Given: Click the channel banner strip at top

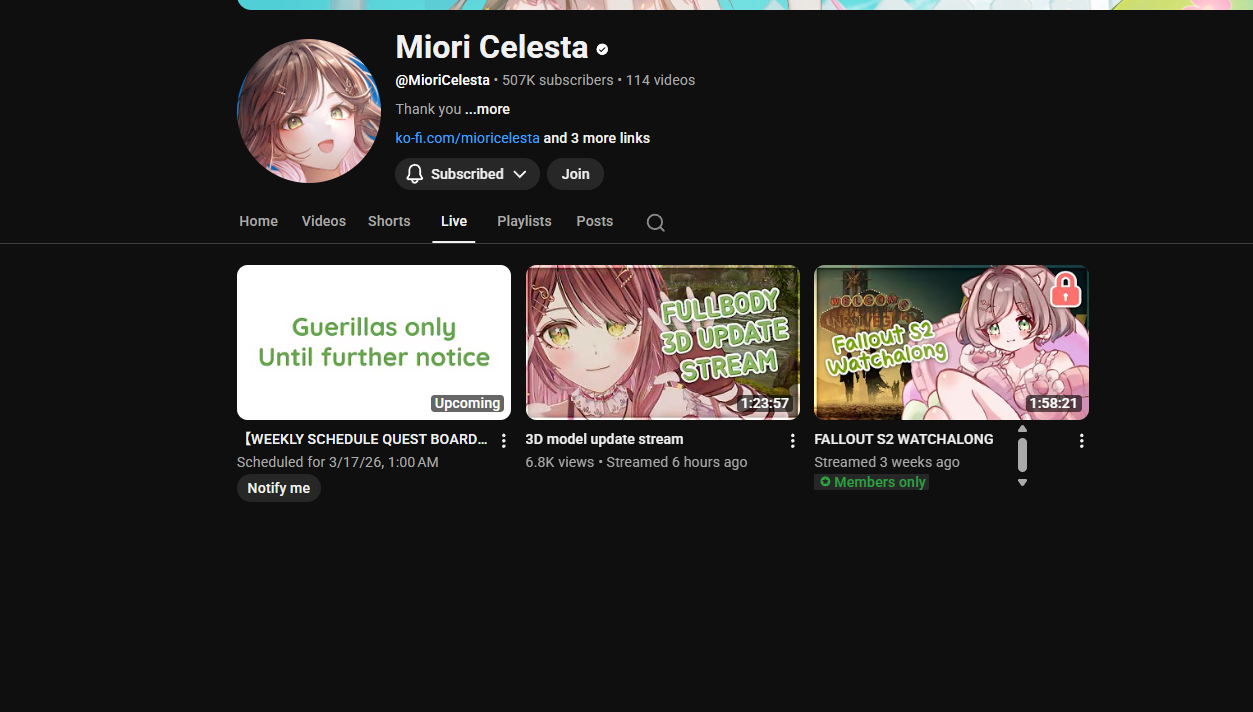Looking at the screenshot, I should tap(745, 5).
